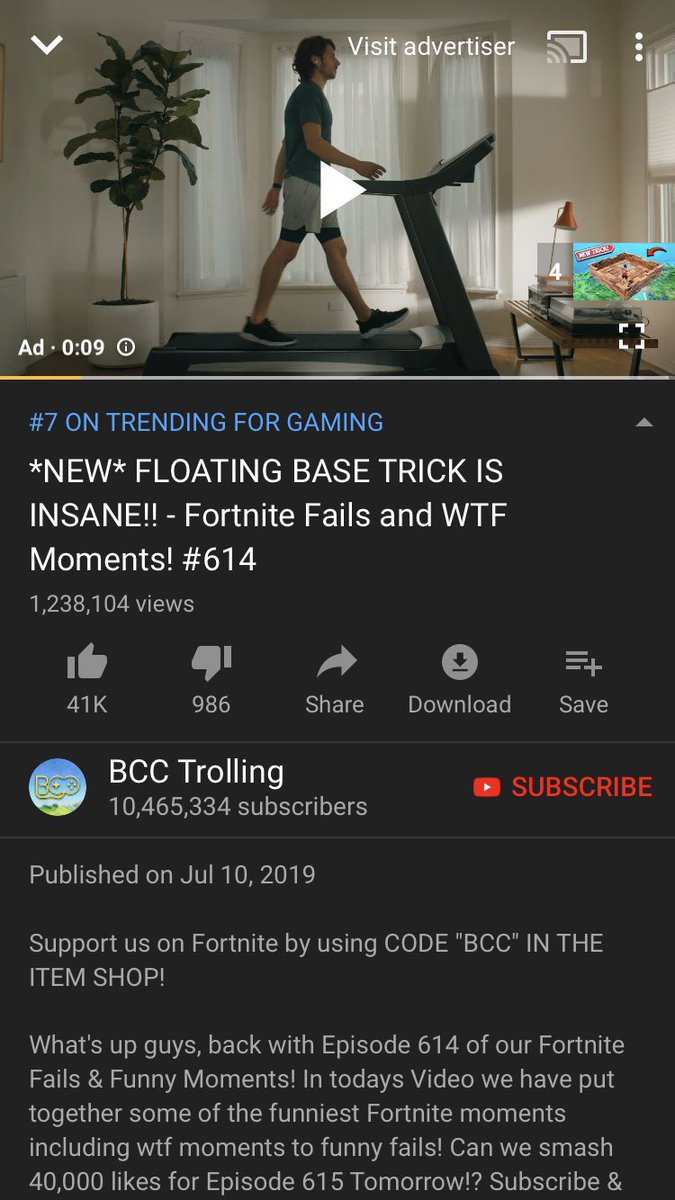Share the video using the arrow icon

pyautogui.click(x=334, y=679)
